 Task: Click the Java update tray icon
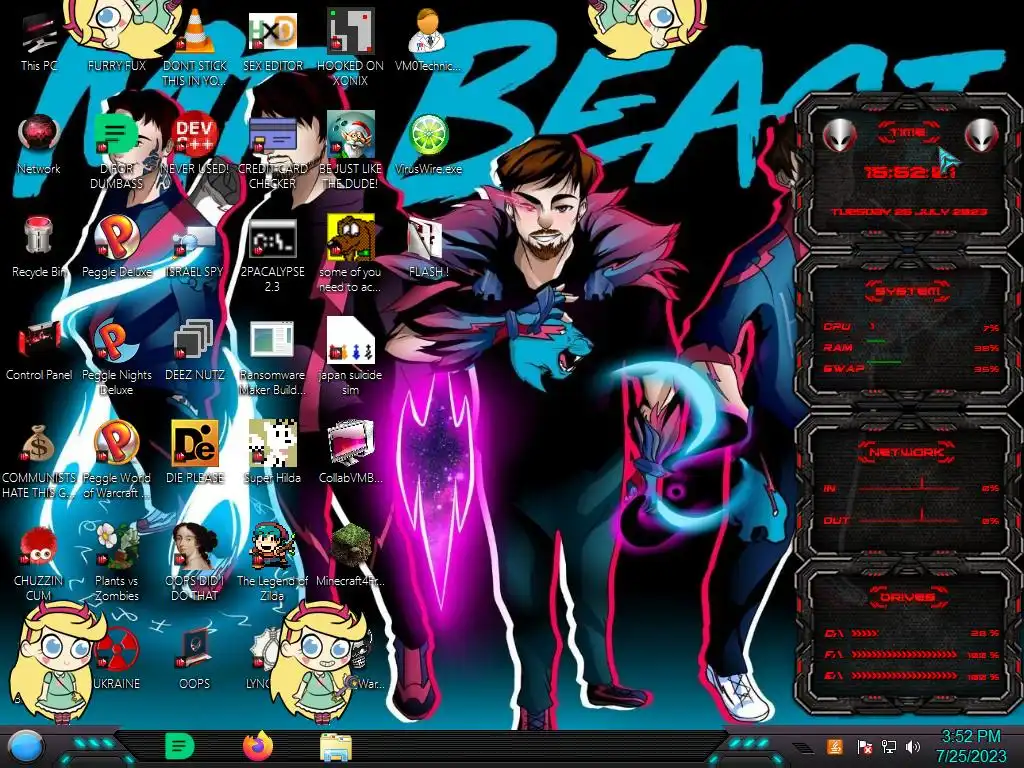click(x=834, y=746)
